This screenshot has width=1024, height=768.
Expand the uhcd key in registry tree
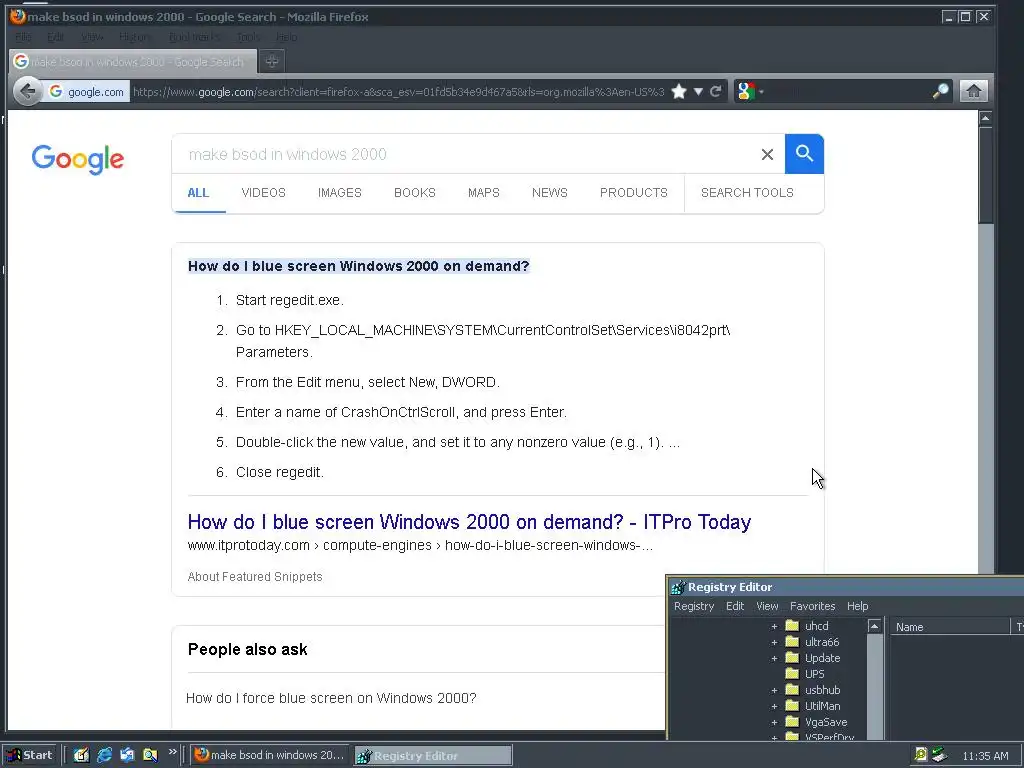[774, 626]
